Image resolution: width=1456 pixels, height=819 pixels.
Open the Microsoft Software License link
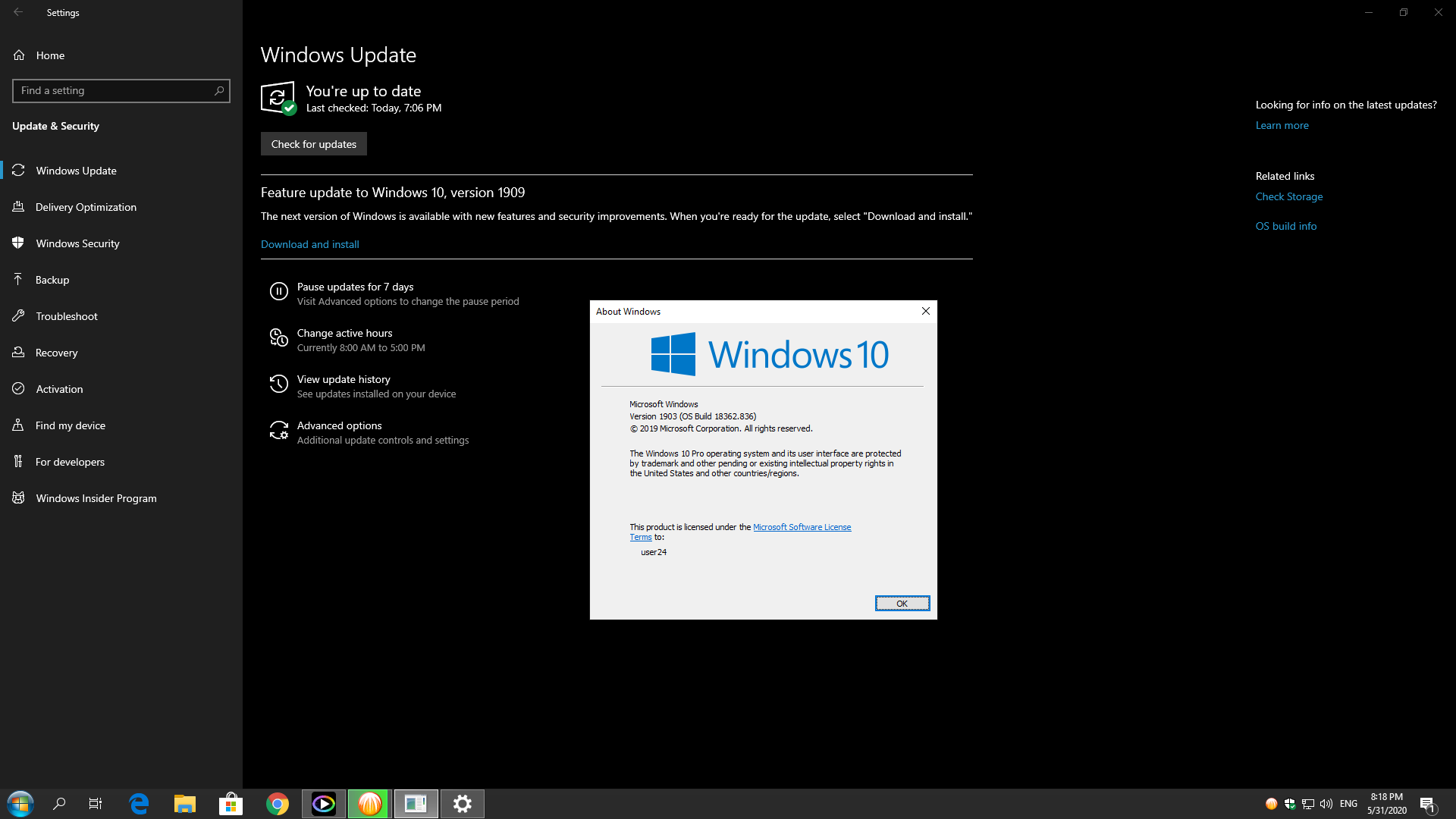[802, 527]
